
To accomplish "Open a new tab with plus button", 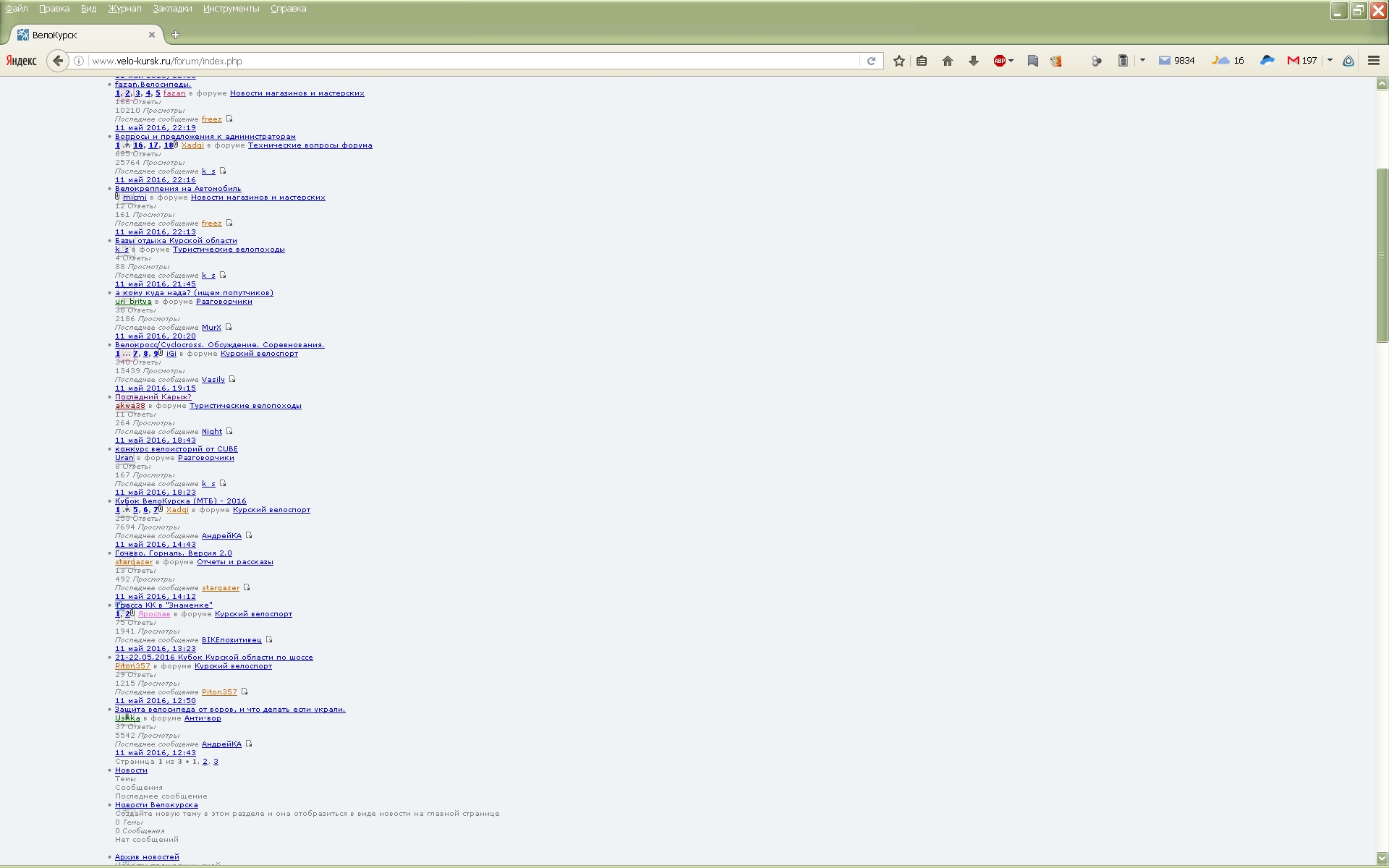I will 176,35.
